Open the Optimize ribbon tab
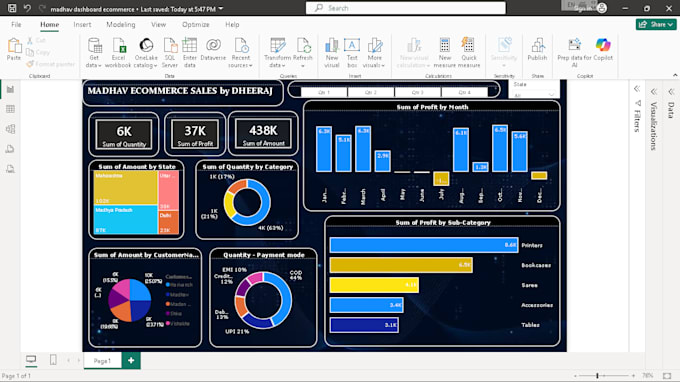 click(x=196, y=25)
